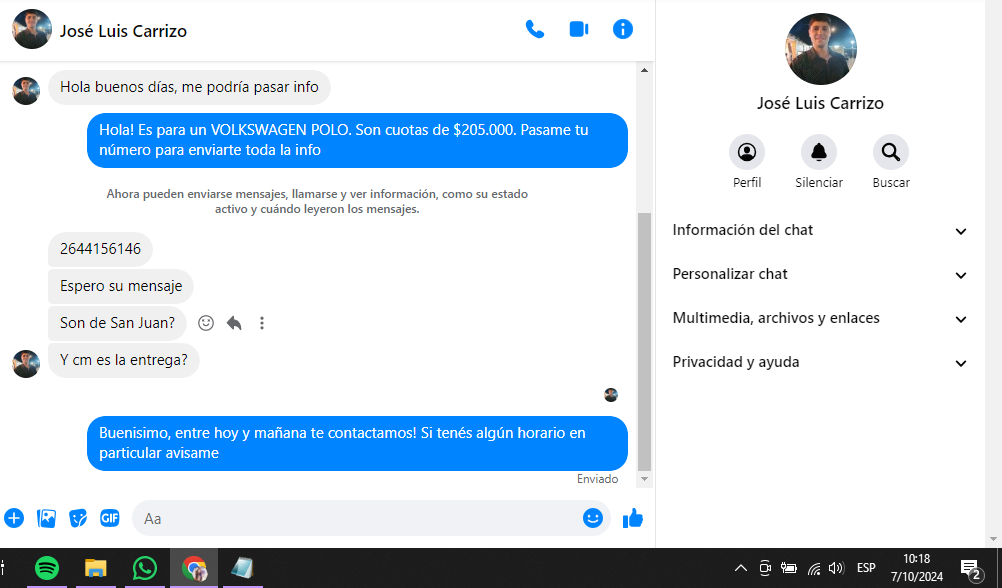Reply to the "Son de San Juan?" message
This screenshot has height=588, width=1002.
pos(234,323)
